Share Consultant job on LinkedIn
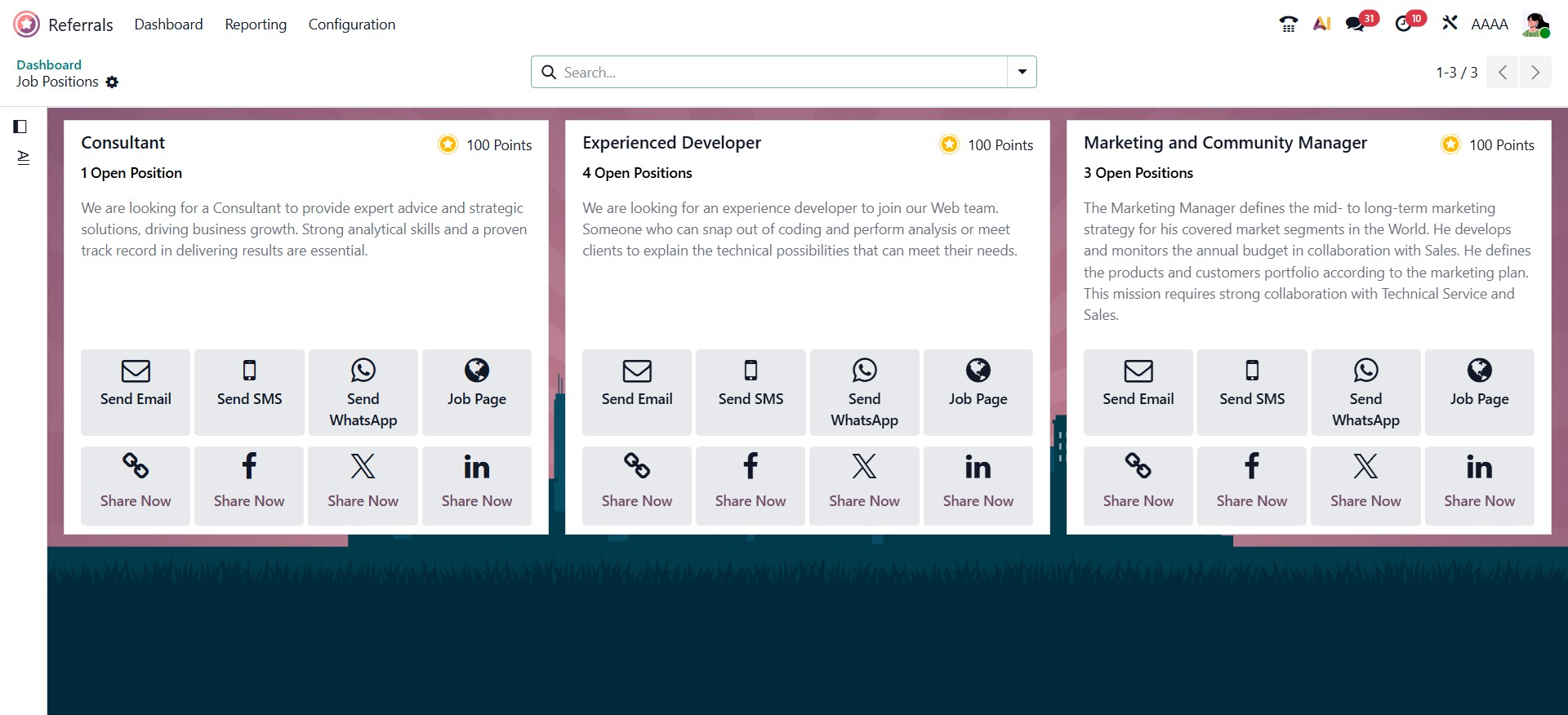 tap(477, 486)
